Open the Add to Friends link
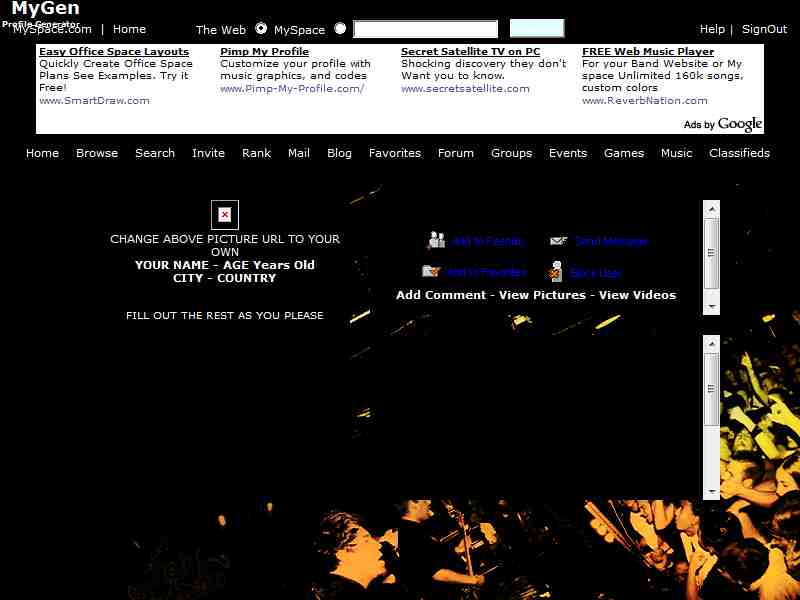The width and height of the screenshot is (800, 600). point(487,241)
